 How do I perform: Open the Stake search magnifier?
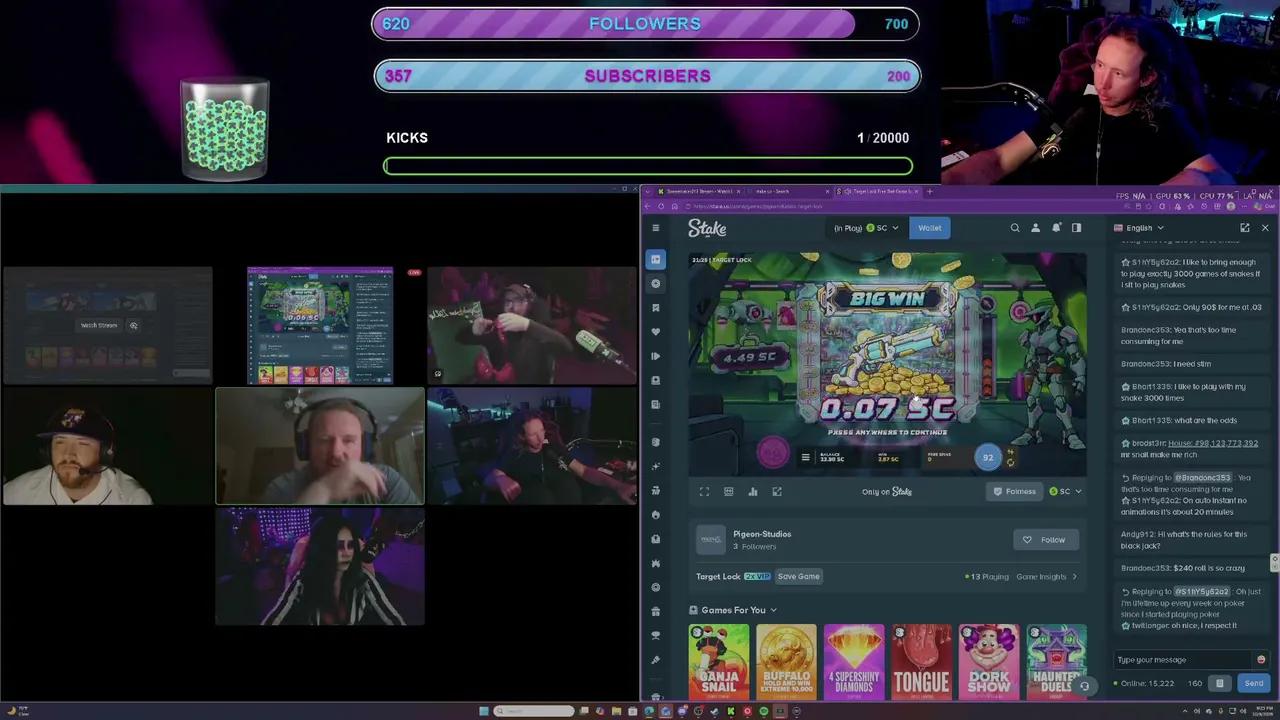(x=1015, y=228)
